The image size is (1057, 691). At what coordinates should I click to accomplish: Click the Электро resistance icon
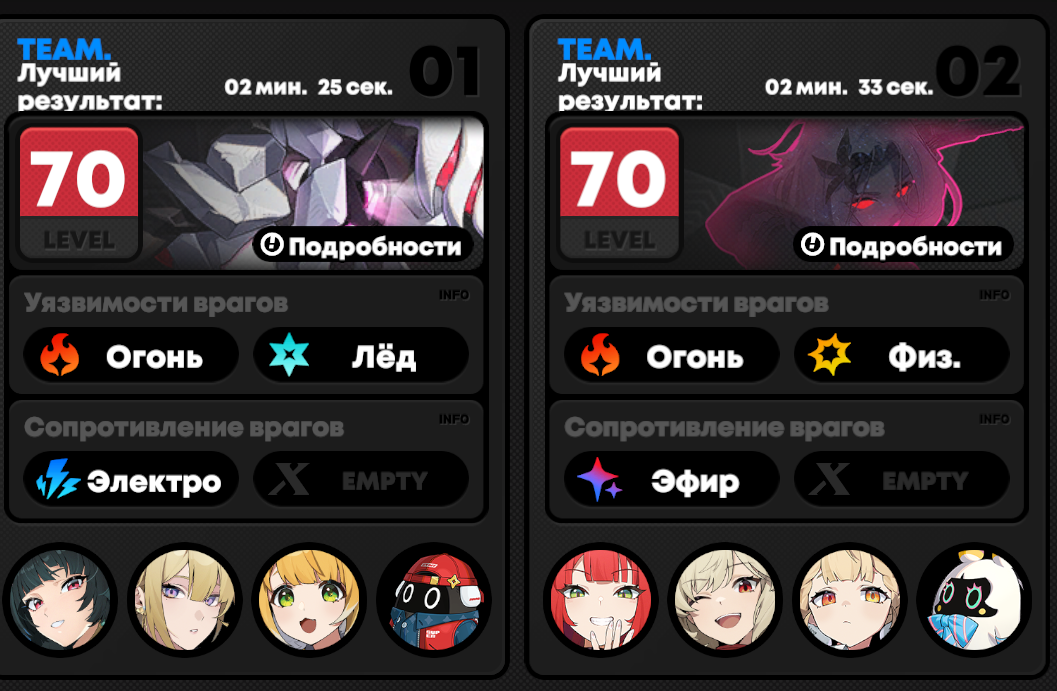(x=57, y=479)
